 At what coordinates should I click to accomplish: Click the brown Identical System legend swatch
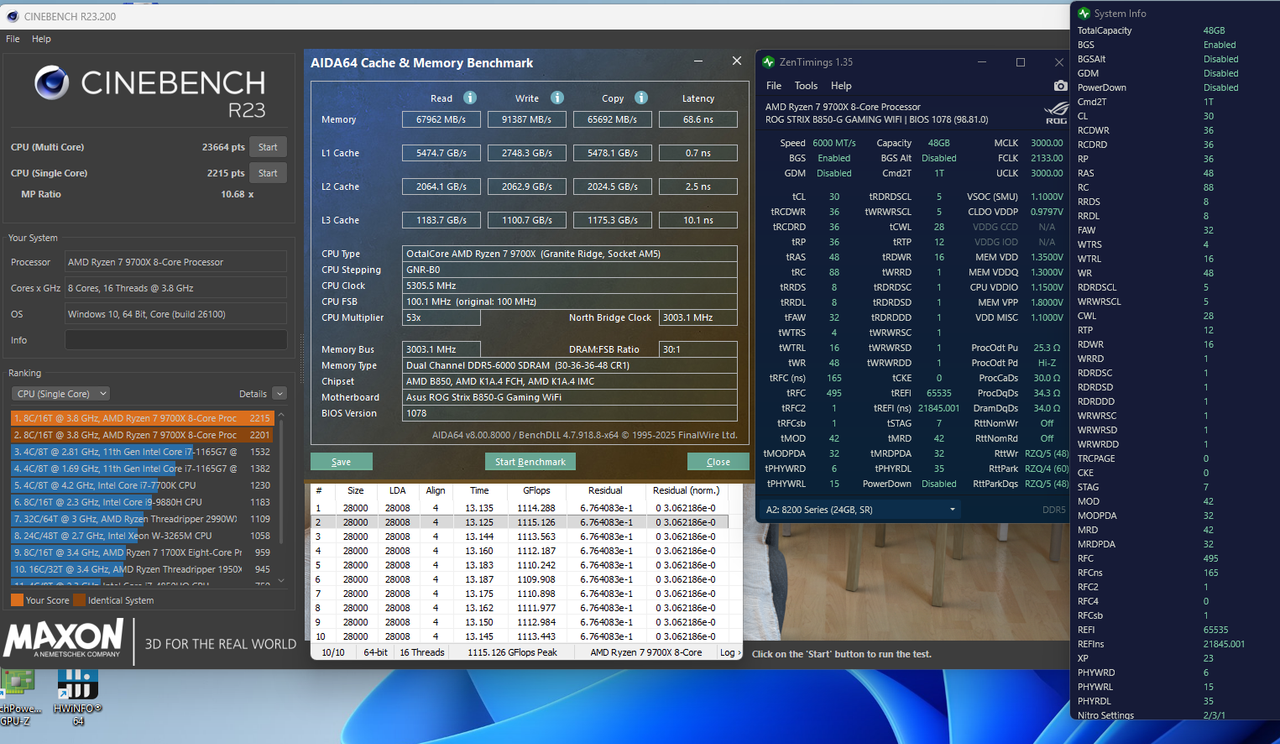coord(78,600)
